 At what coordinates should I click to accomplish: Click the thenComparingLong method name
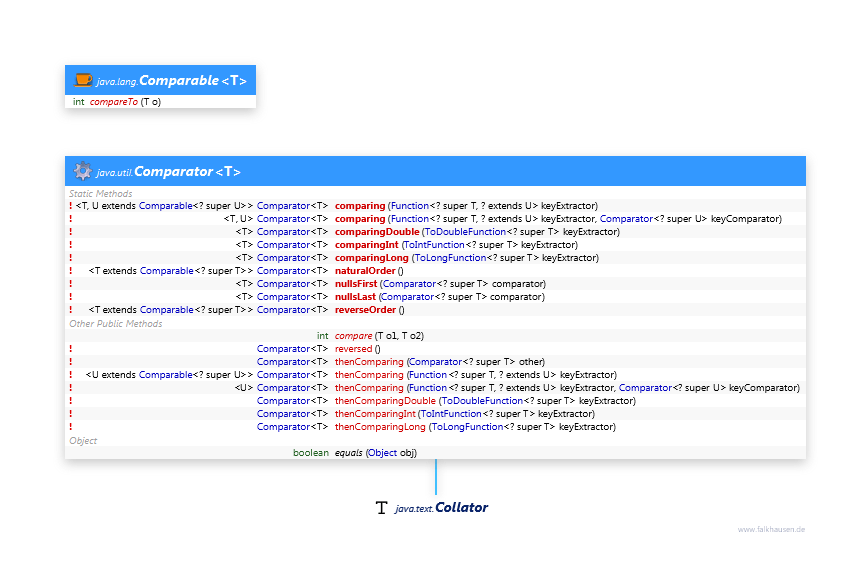pos(380,427)
